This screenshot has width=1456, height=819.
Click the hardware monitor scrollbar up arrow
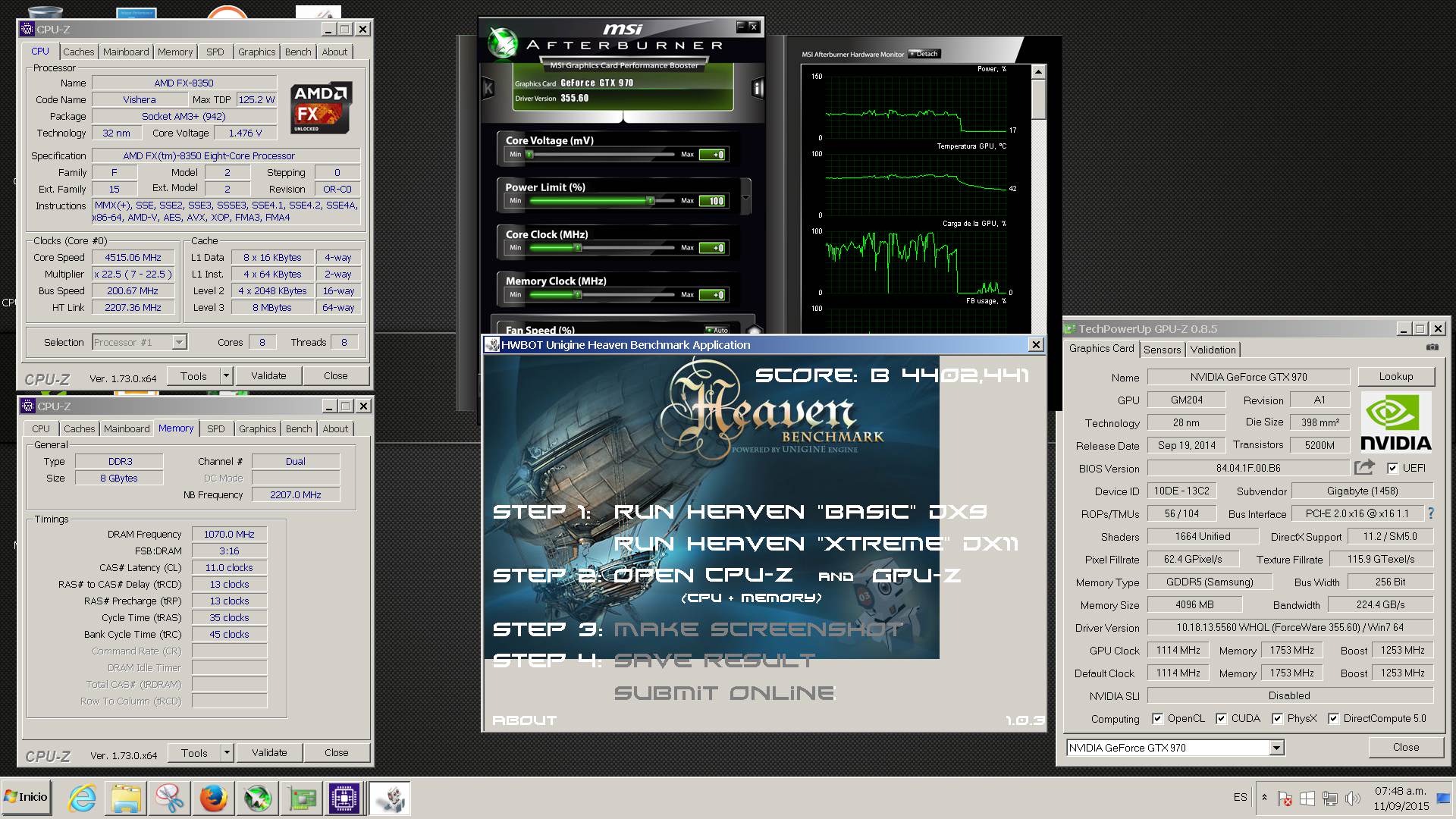tap(1038, 71)
